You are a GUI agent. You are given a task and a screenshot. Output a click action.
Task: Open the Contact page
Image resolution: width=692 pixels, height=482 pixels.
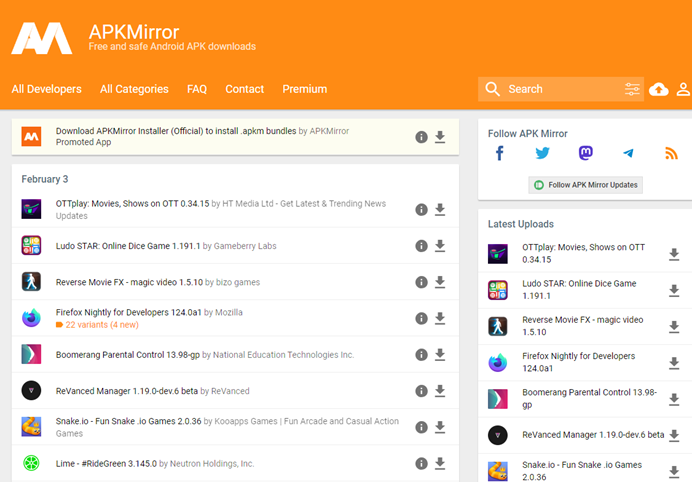tap(244, 89)
